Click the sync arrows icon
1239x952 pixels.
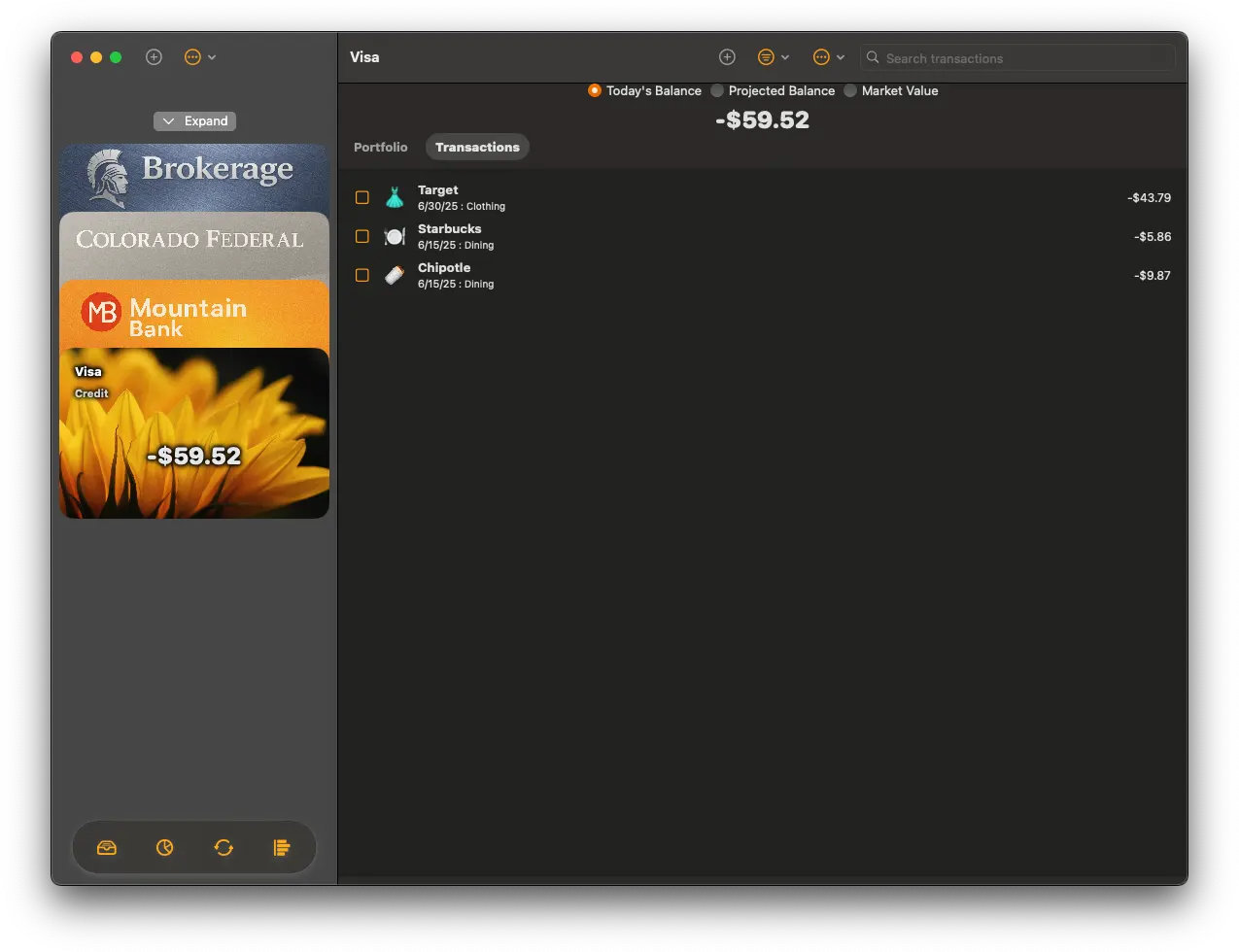(x=224, y=848)
